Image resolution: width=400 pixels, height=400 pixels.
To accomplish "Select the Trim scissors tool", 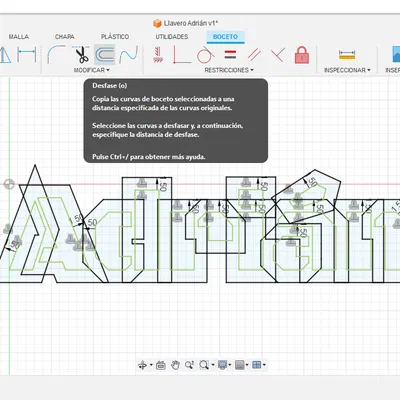I will pyautogui.click(x=82, y=55).
